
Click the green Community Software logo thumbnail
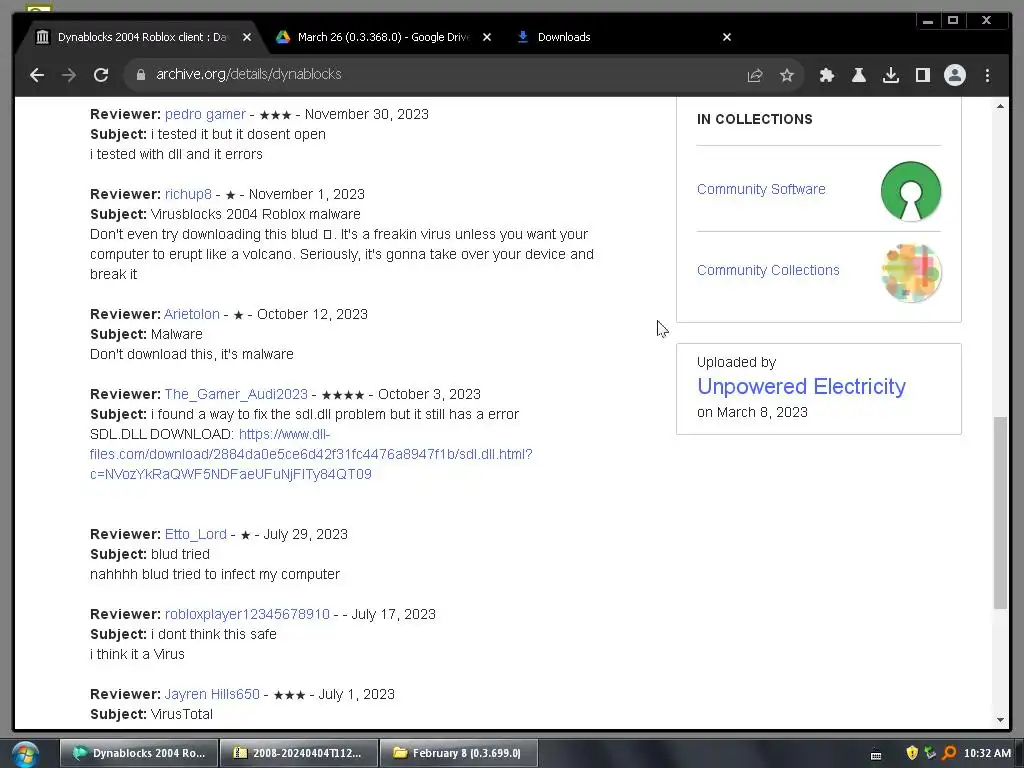pyautogui.click(x=910, y=191)
